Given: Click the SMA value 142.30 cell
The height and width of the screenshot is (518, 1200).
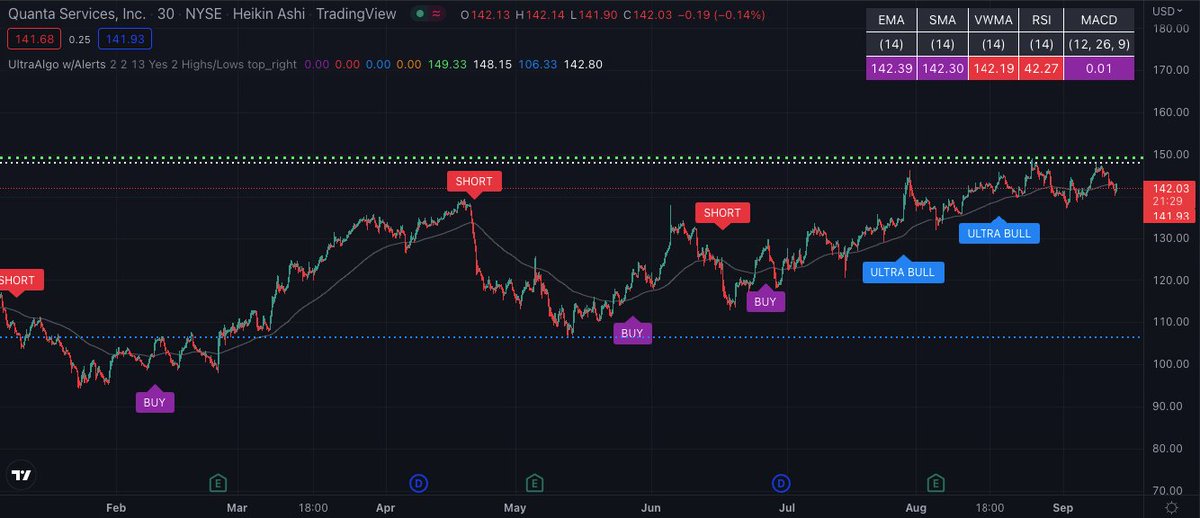Looking at the screenshot, I should [x=942, y=68].
